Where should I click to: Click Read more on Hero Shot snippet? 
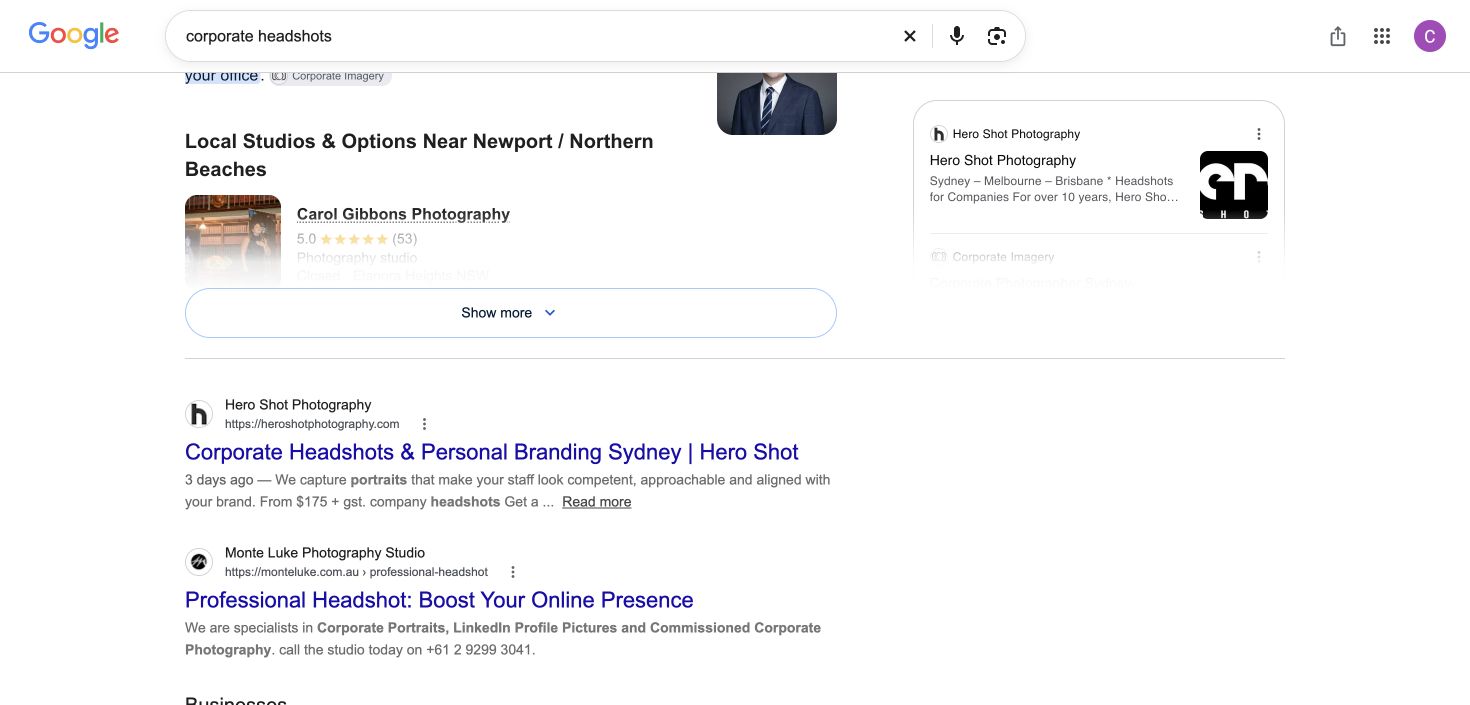pos(596,502)
